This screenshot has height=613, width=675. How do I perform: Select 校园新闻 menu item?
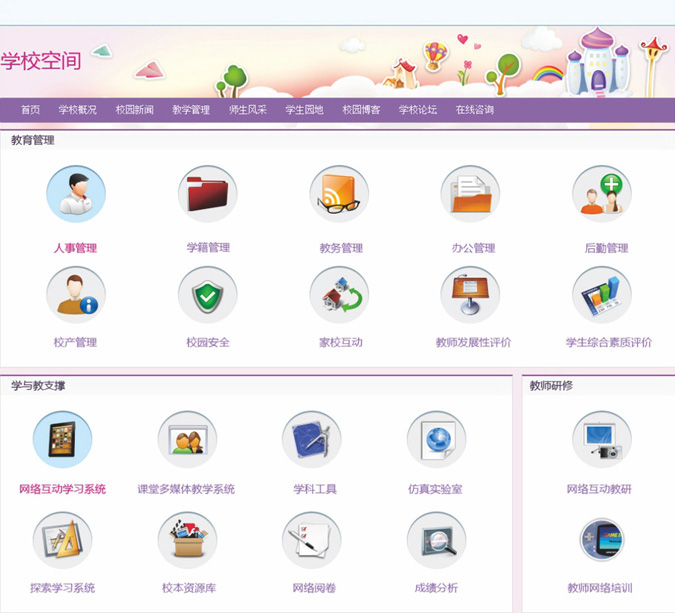point(134,110)
